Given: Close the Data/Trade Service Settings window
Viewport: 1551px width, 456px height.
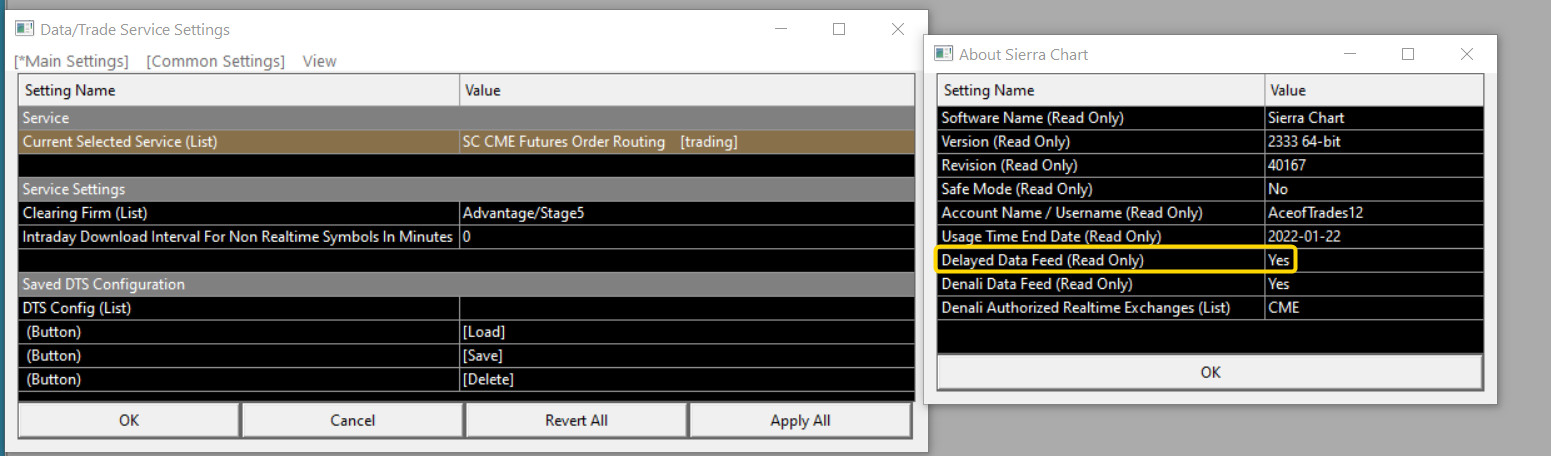Looking at the screenshot, I should [897, 29].
